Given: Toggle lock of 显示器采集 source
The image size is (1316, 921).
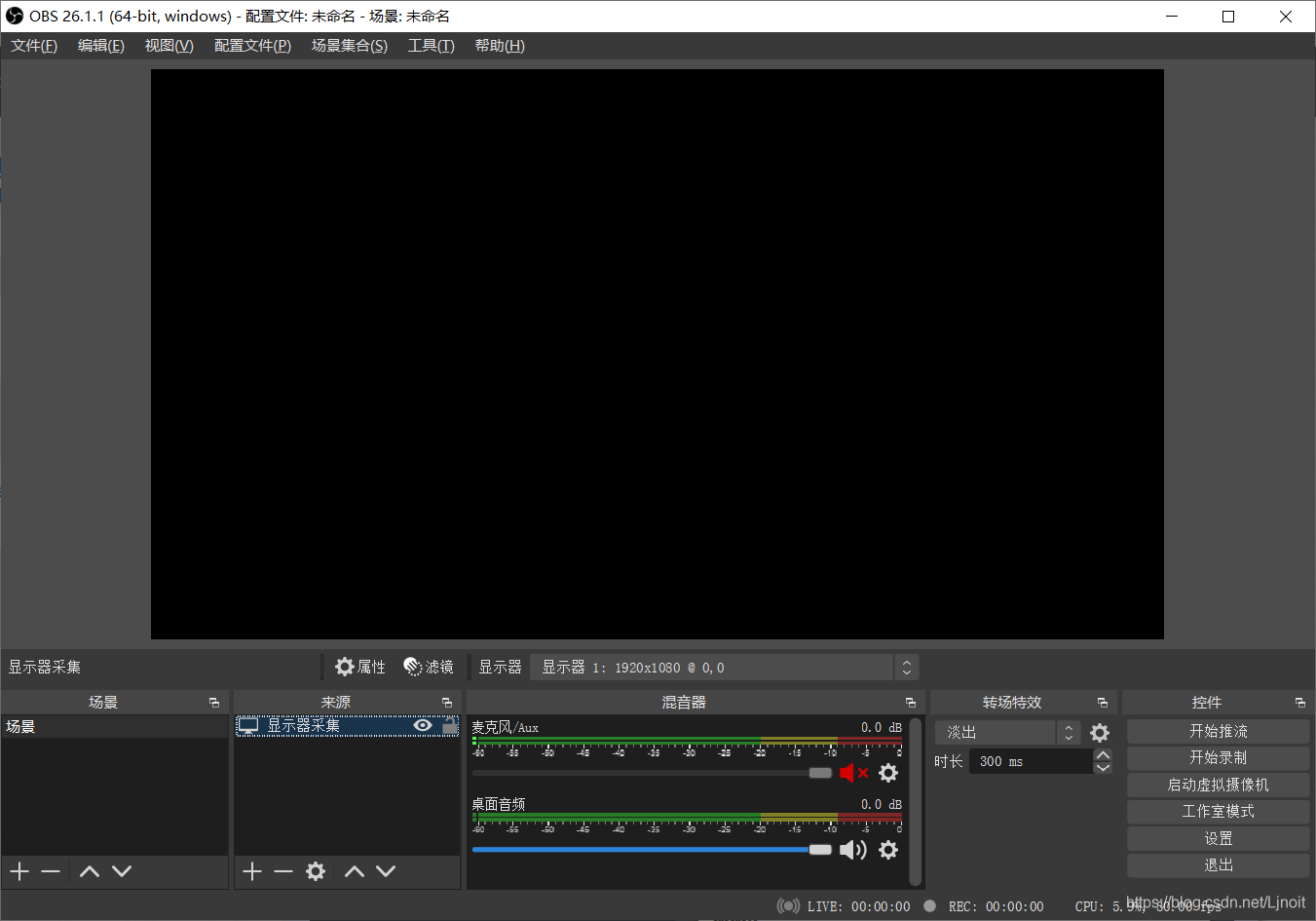Looking at the screenshot, I should click(449, 725).
